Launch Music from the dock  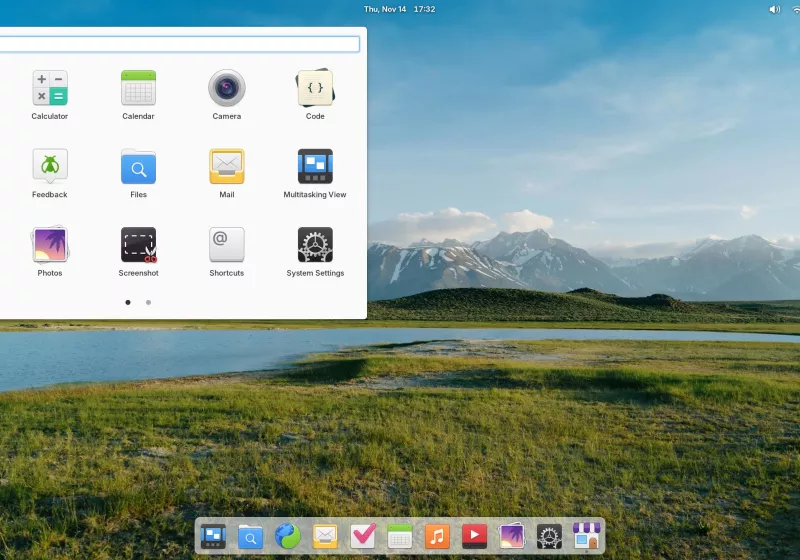(437, 537)
